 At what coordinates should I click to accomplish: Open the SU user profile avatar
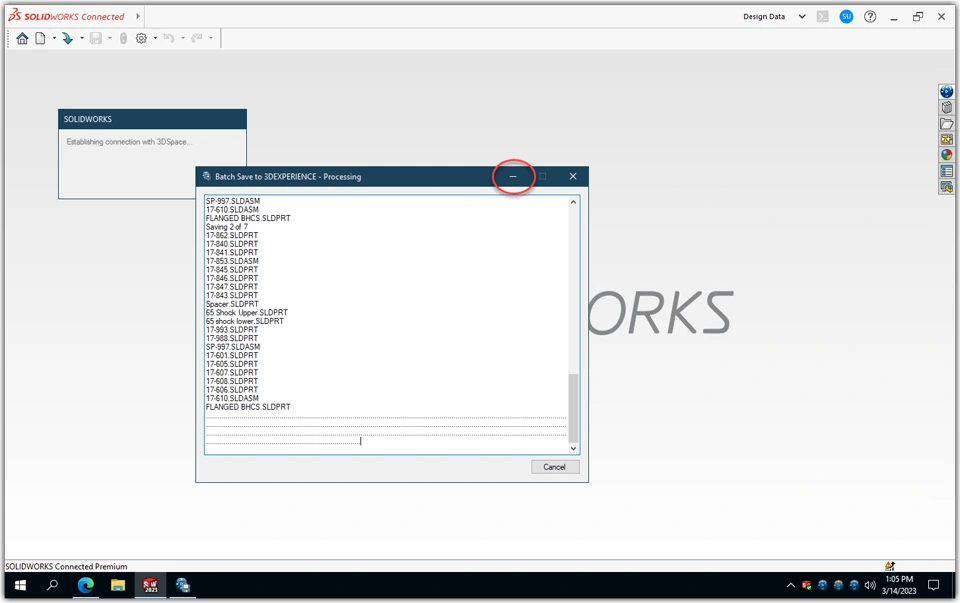pyautogui.click(x=846, y=17)
